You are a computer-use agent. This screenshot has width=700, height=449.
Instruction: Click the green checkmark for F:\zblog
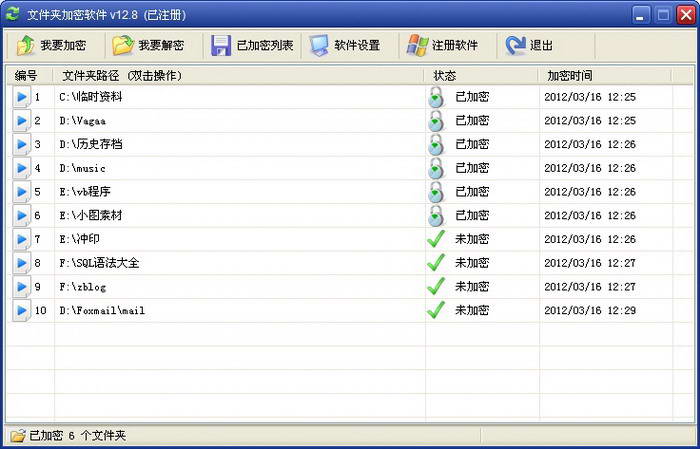click(436, 286)
